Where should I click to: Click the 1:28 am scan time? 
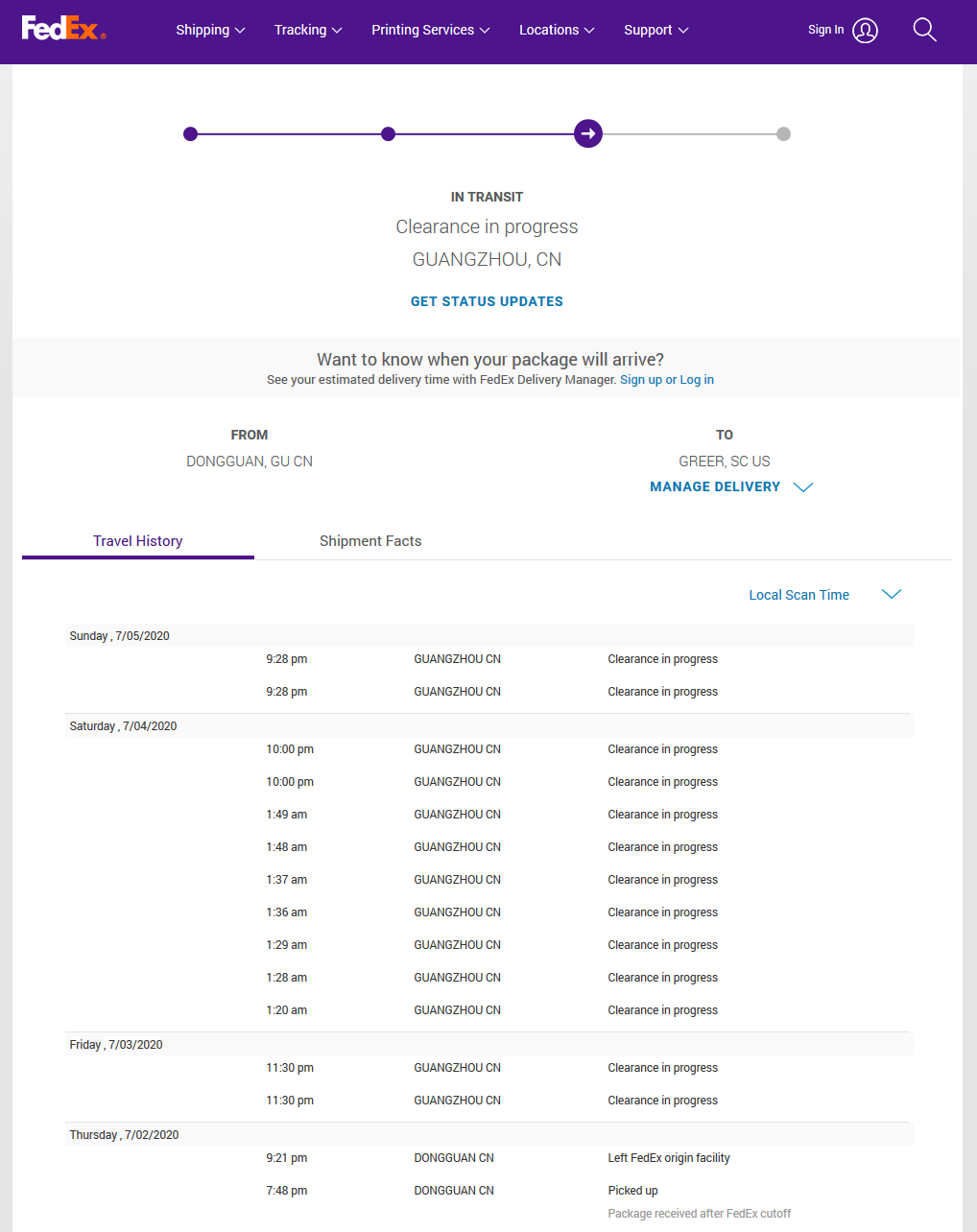(287, 978)
